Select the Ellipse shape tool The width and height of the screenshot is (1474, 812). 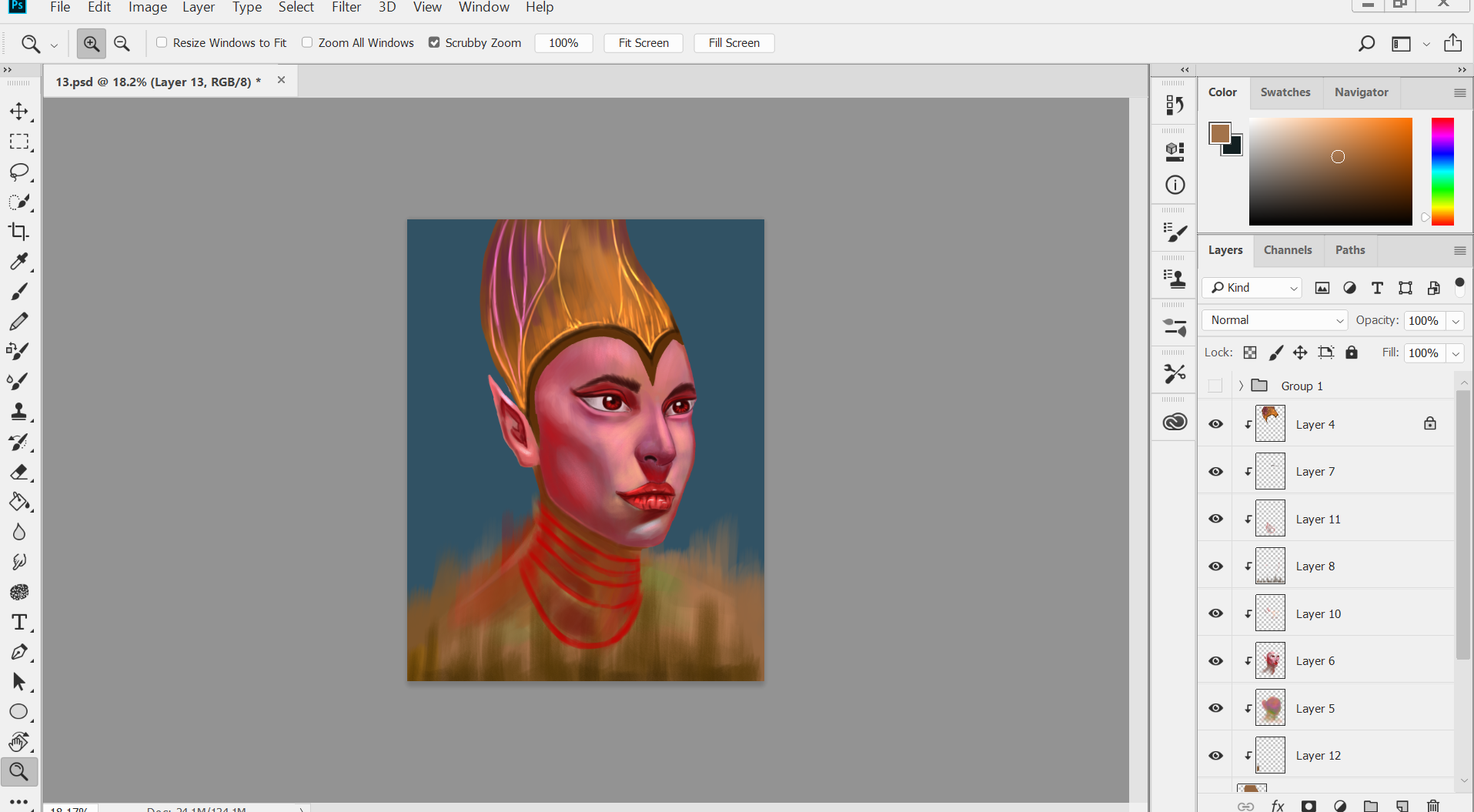[x=19, y=712]
